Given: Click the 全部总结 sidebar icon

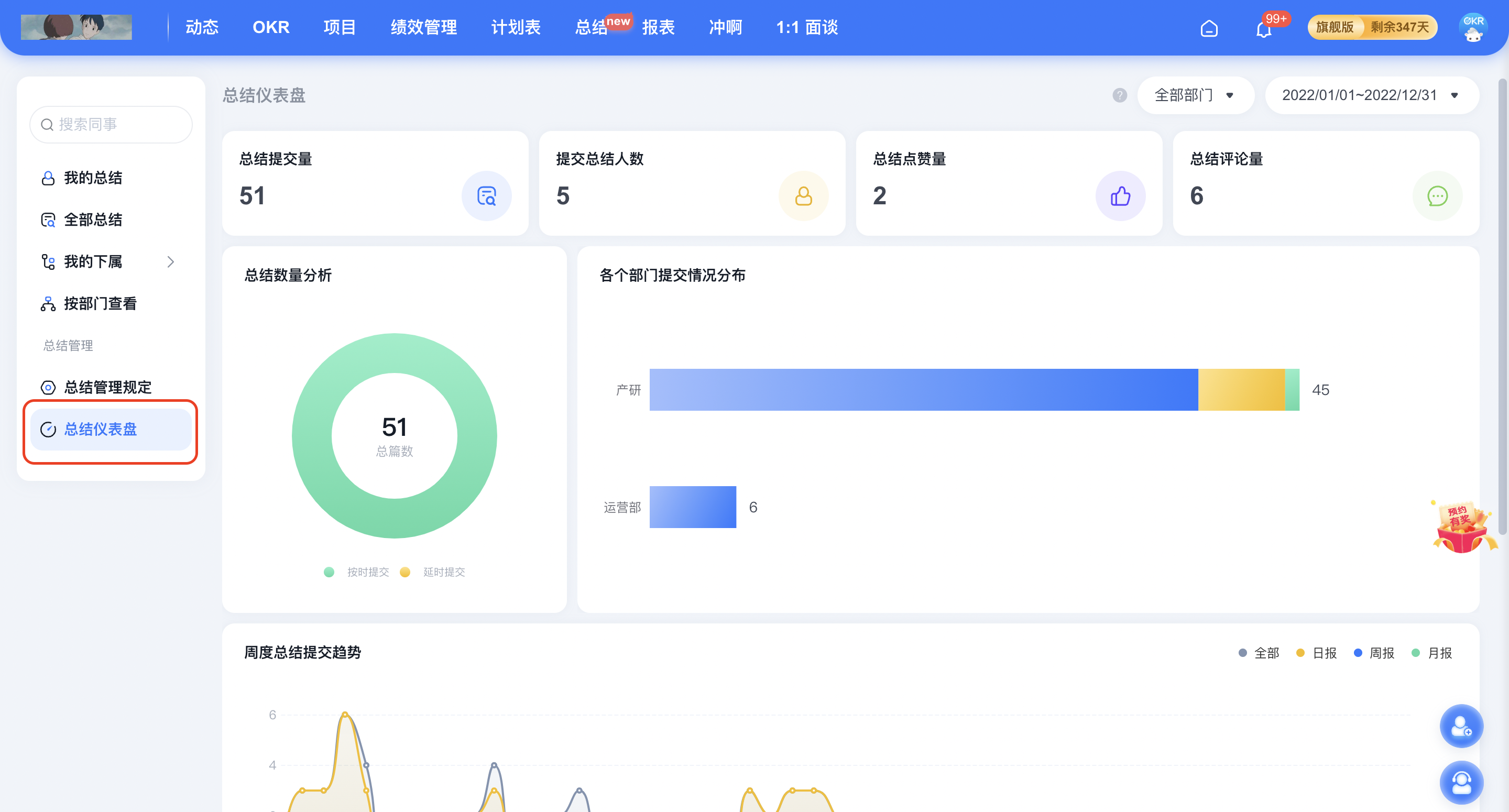Looking at the screenshot, I should 48,220.
